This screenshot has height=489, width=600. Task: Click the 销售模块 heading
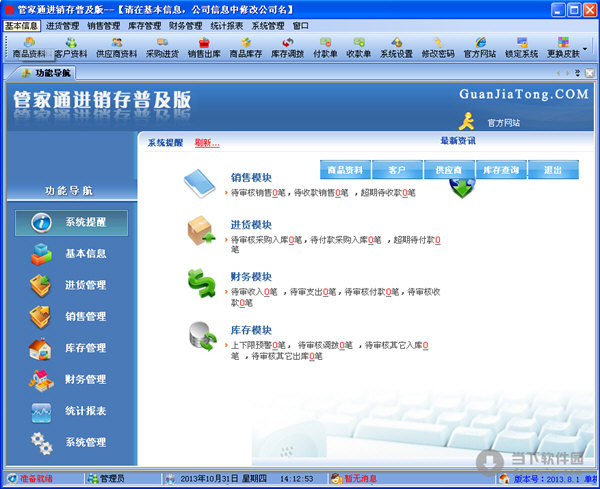tap(251, 178)
